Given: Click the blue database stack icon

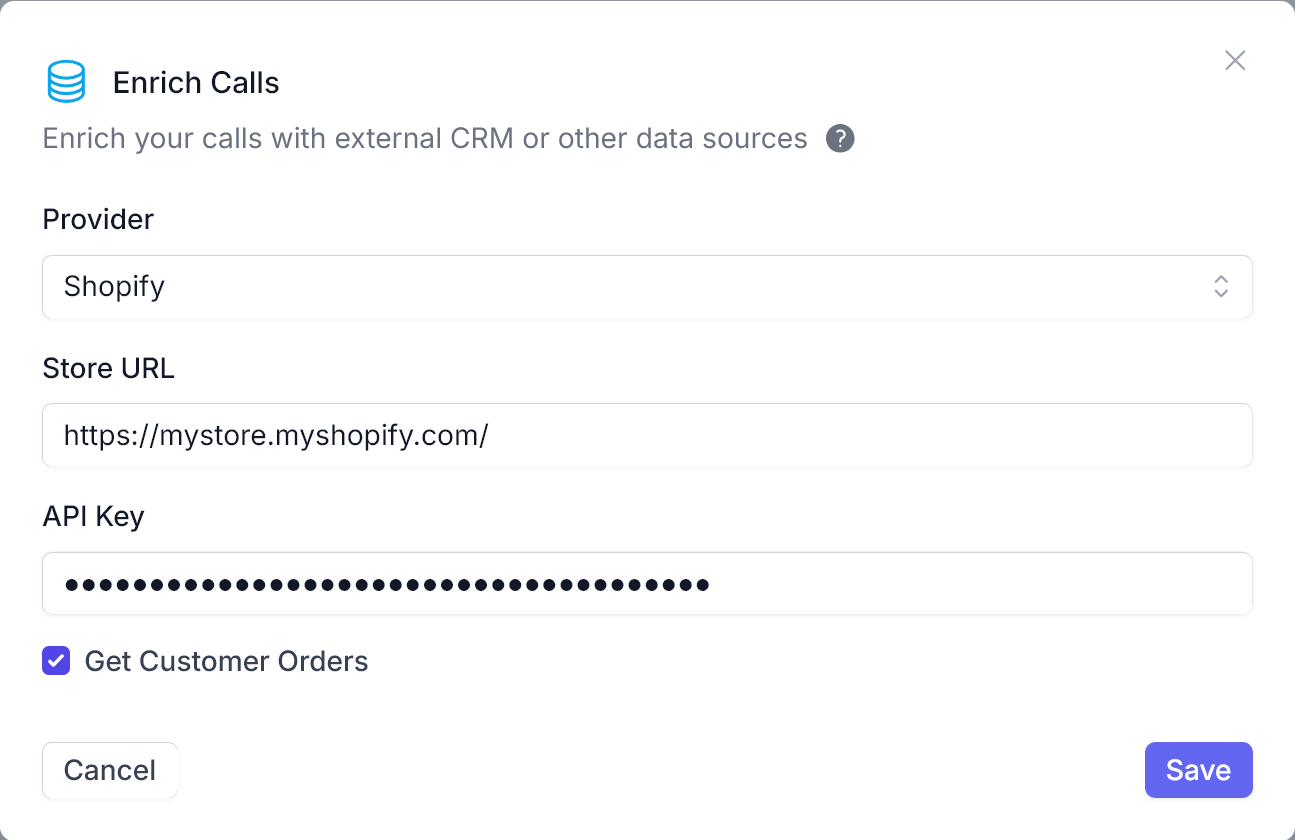Looking at the screenshot, I should [x=66, y=82].
